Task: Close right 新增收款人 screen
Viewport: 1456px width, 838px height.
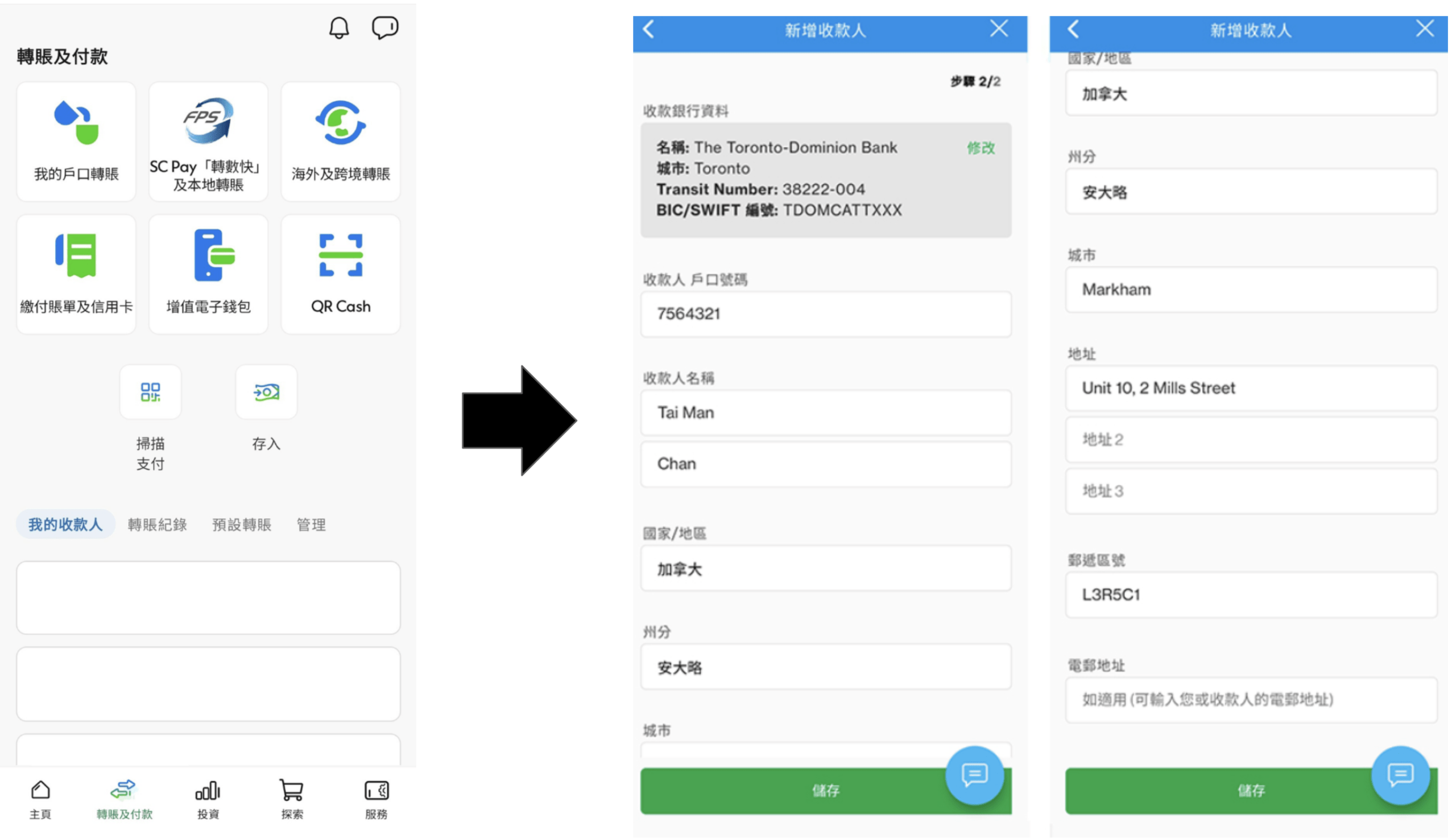Action: pyautogui.click(x=1424, y=28)
